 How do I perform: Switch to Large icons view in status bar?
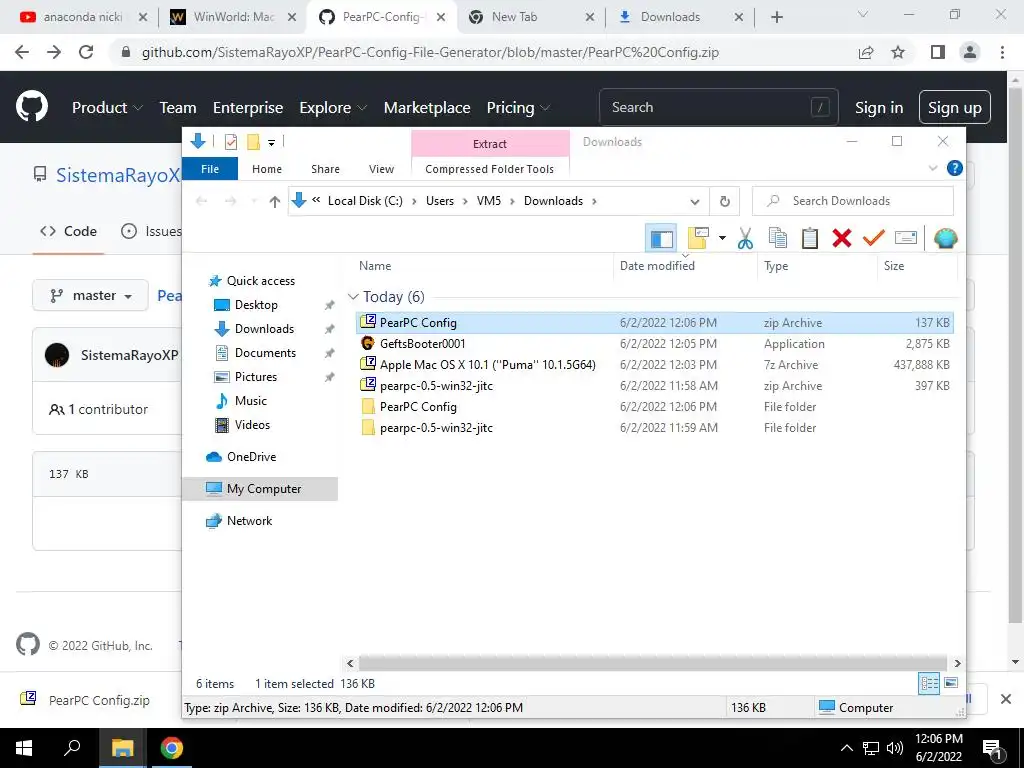tap(951, 683)
